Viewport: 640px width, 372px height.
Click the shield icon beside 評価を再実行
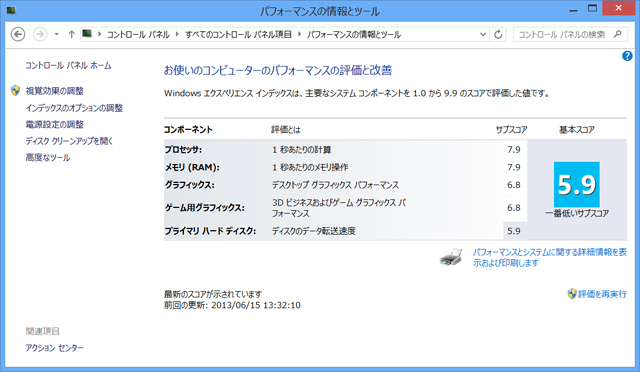(572, 294)
